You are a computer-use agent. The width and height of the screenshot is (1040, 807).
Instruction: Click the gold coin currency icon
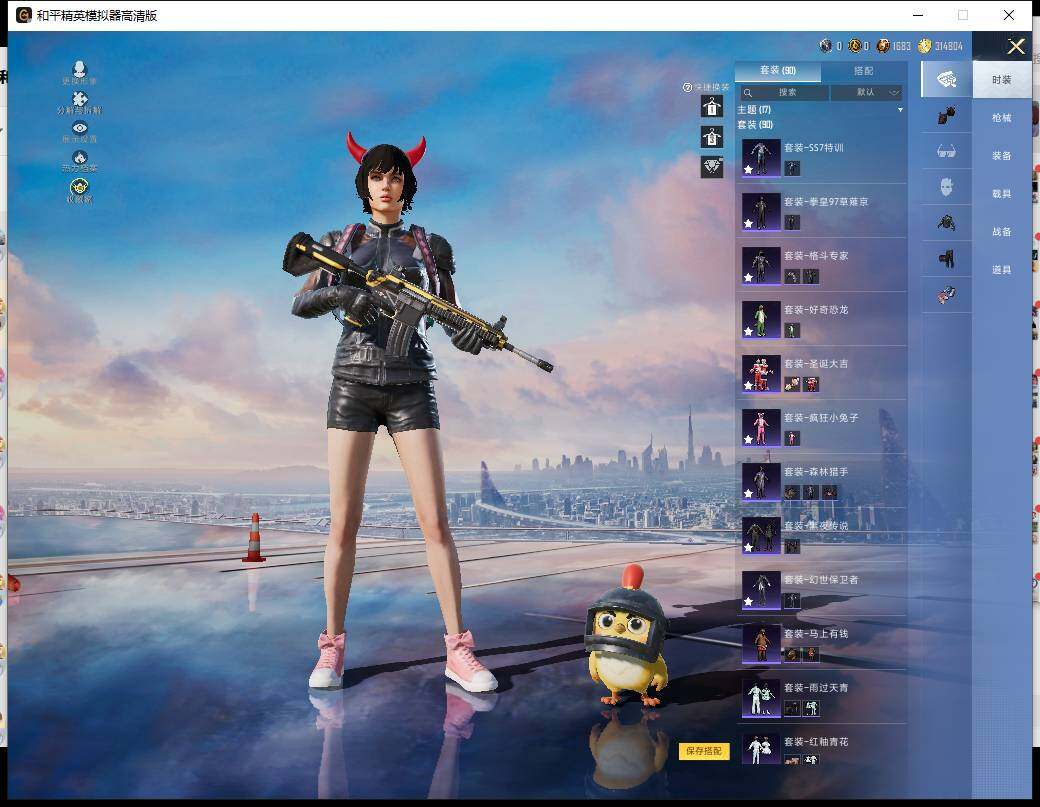point(925,46)
